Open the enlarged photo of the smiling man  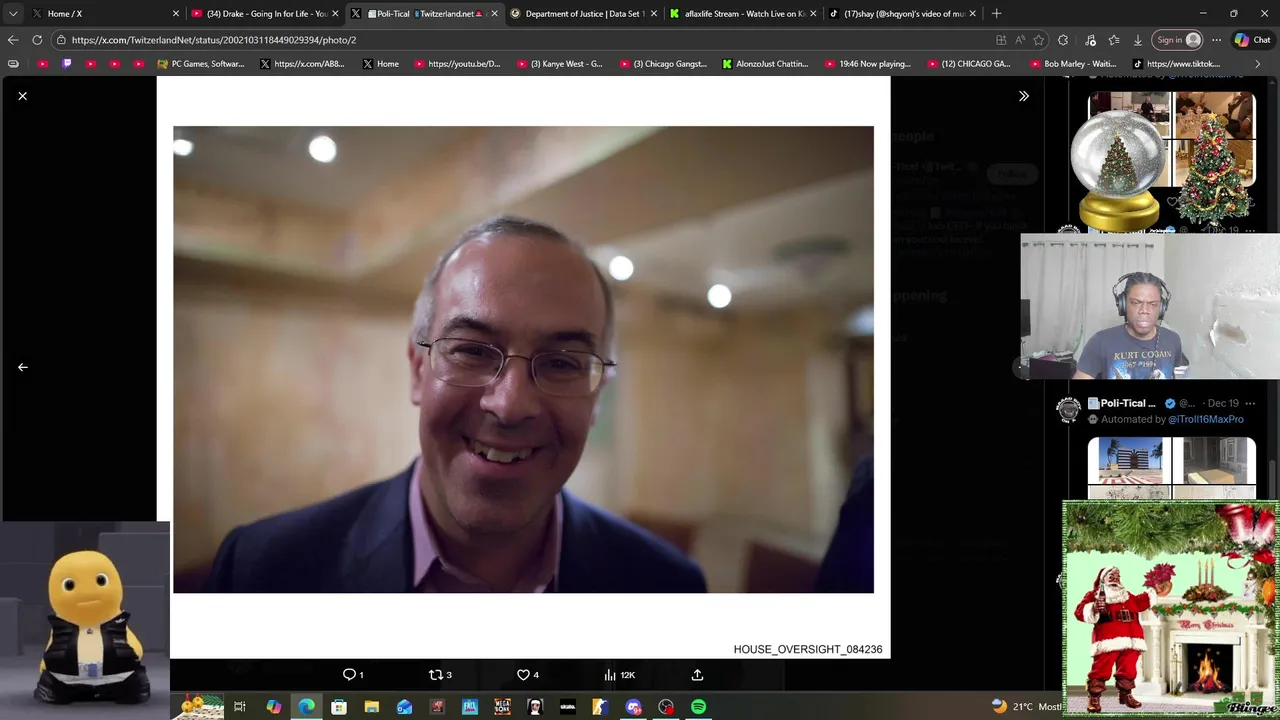point(523,359)
